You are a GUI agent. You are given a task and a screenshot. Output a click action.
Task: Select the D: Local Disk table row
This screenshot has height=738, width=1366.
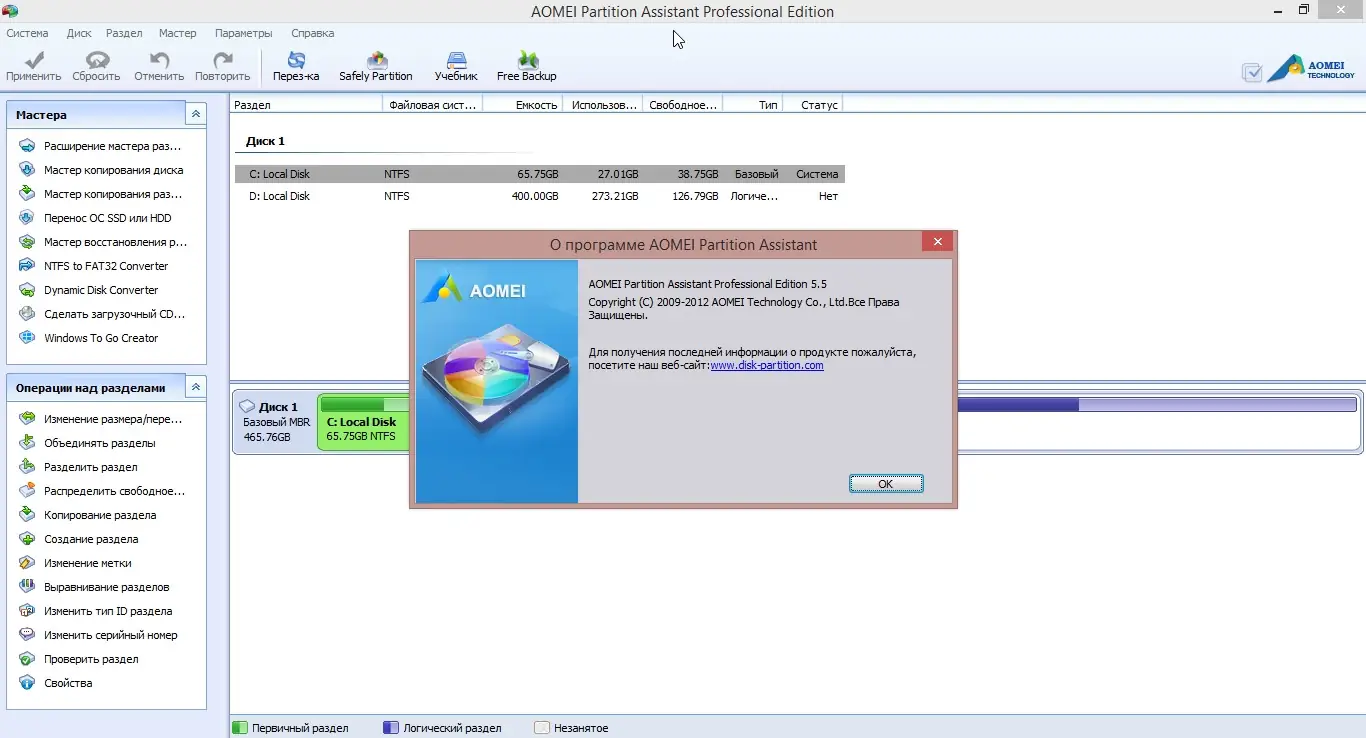540,196
